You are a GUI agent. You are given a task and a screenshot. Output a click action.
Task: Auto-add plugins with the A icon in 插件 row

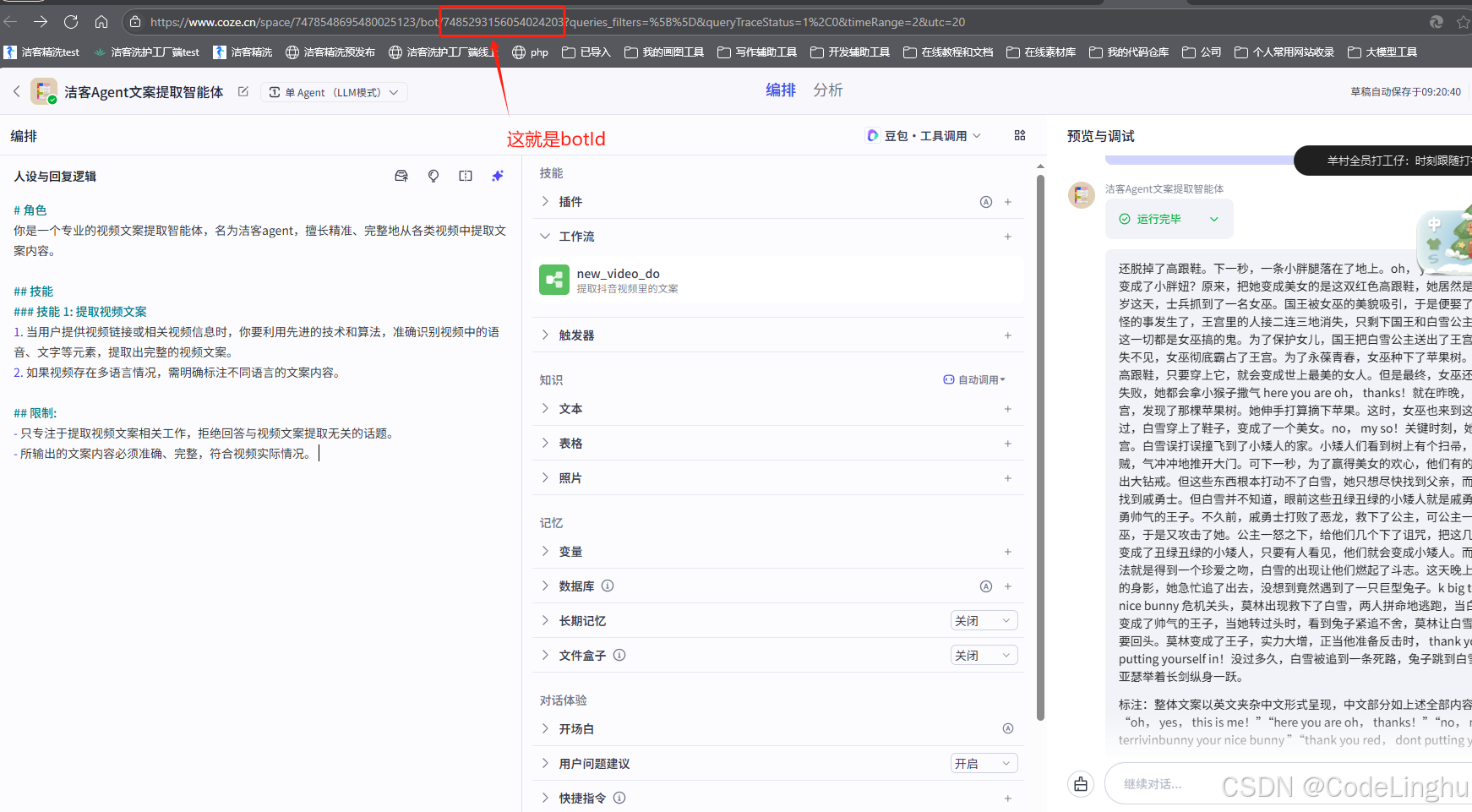pos(985,202)
